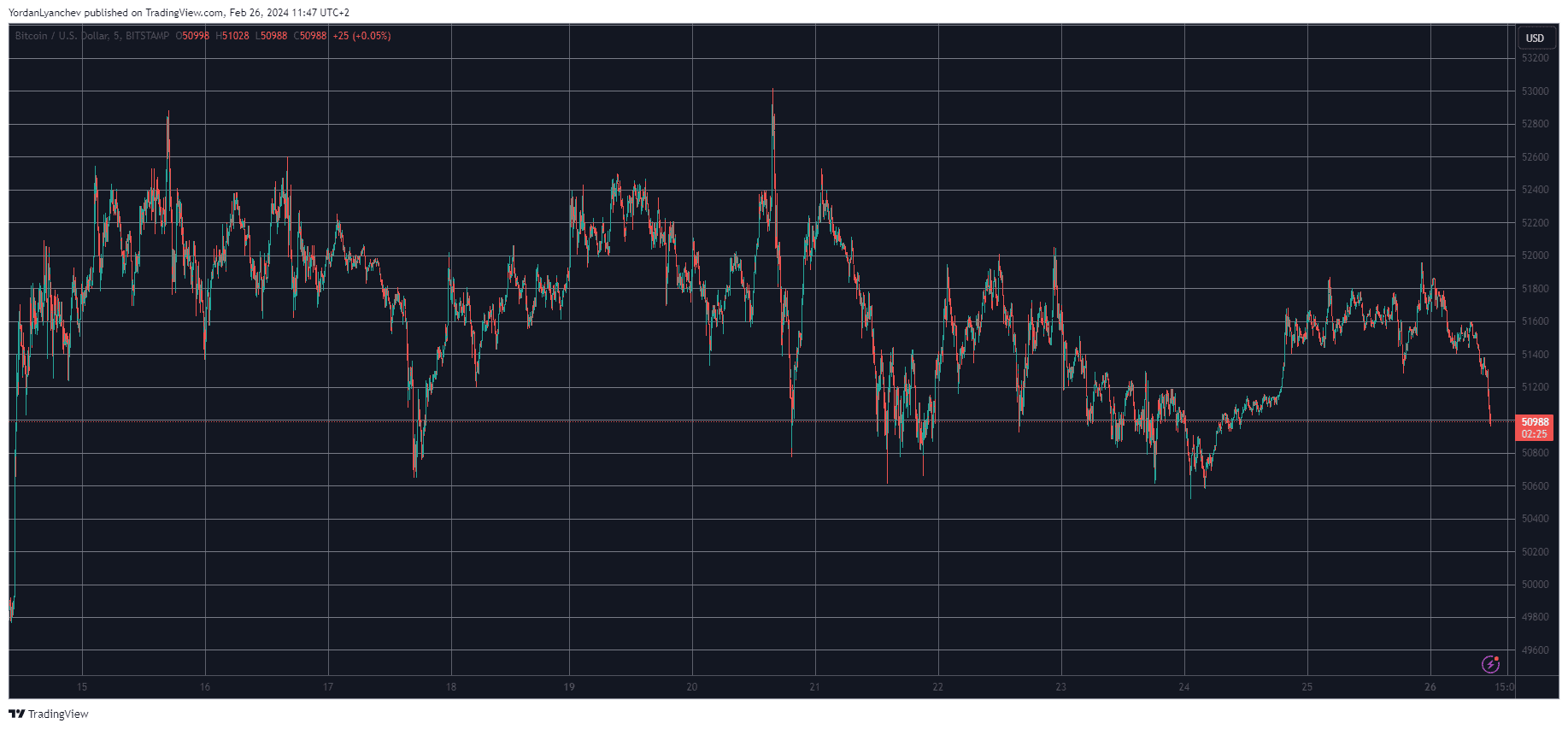Click date label 17 on time axis

coord(328,687)
